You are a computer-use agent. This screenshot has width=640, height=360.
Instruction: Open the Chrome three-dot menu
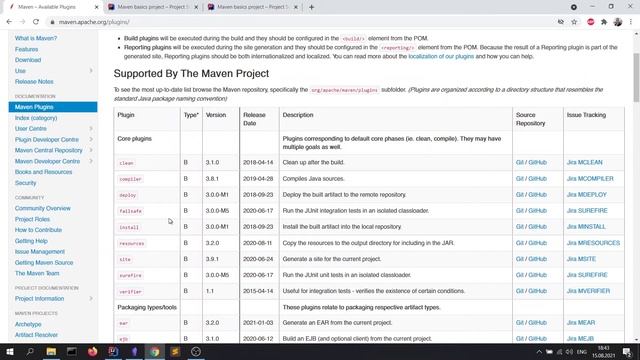(x=631, y=22)
